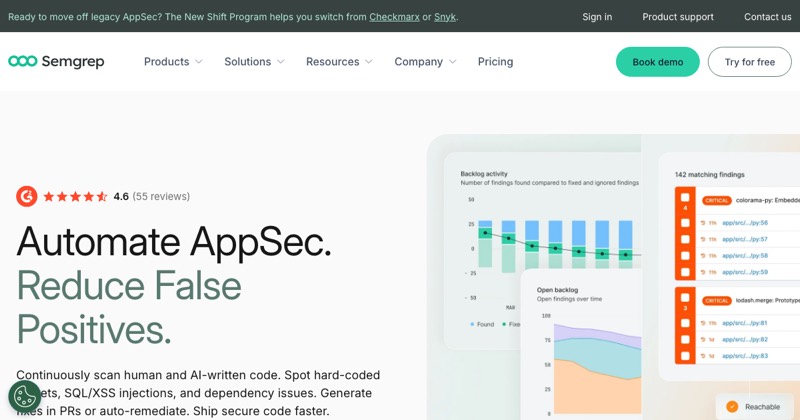Image resolution: width=800 pixels, height=420 pixels.
Task: Click the CRITICAL badge beside colorama-py
Action: click(x=717, y=201)
